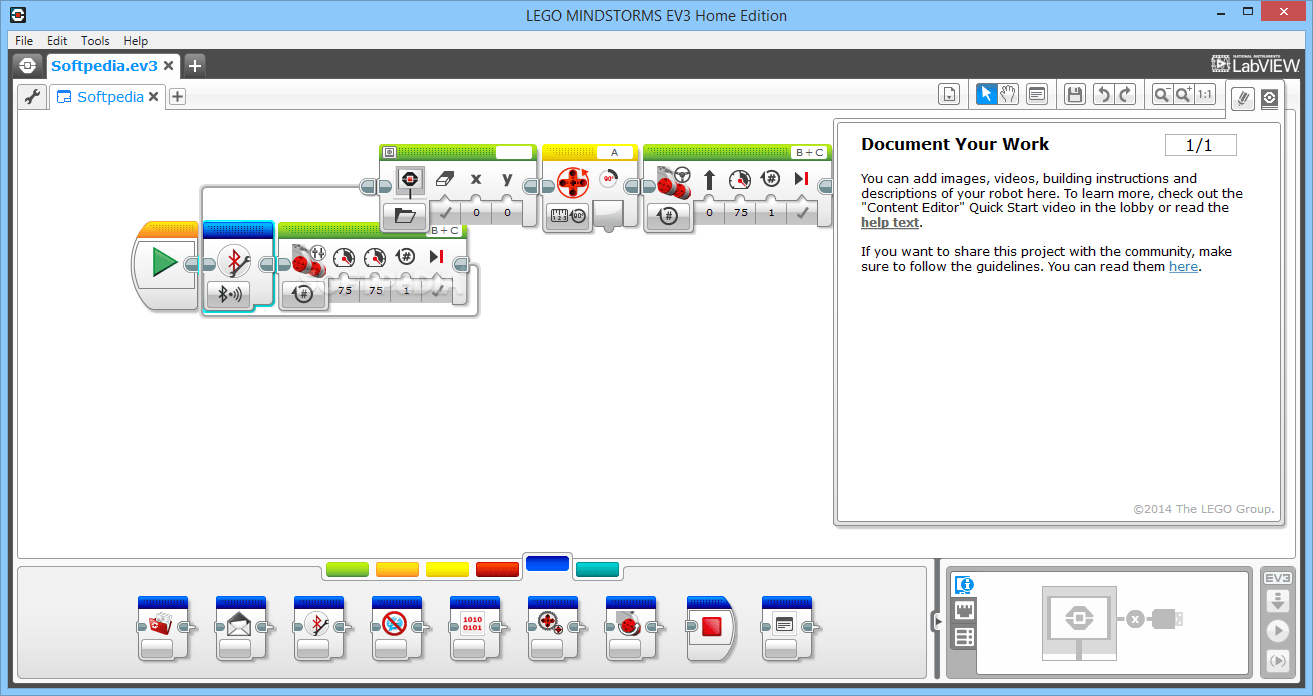Add a new project with plus tab
Viewport: 1313px width, 696px height.
point(195,66)
